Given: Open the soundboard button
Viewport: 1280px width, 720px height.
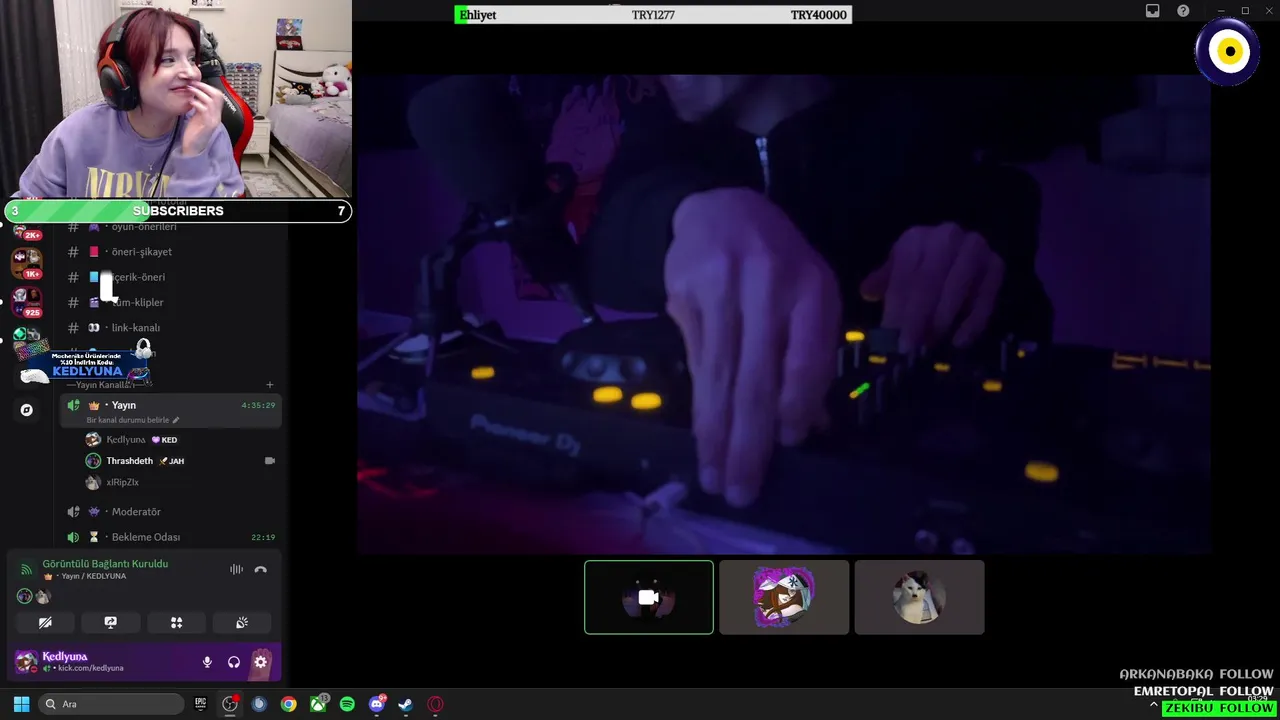Looking at the screenshot, I should pos(242,622).
